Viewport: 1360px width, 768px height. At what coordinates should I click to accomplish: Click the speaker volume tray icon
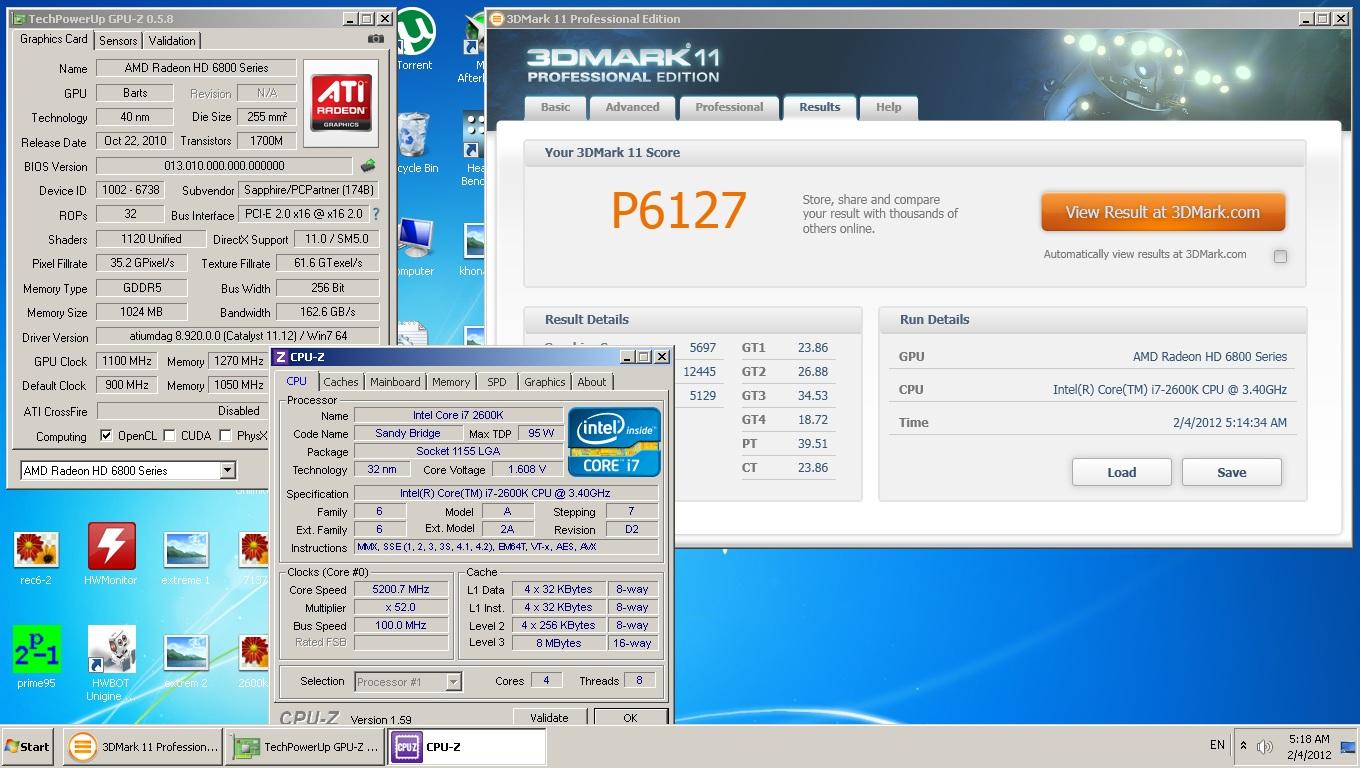[x=1265, y=746]
